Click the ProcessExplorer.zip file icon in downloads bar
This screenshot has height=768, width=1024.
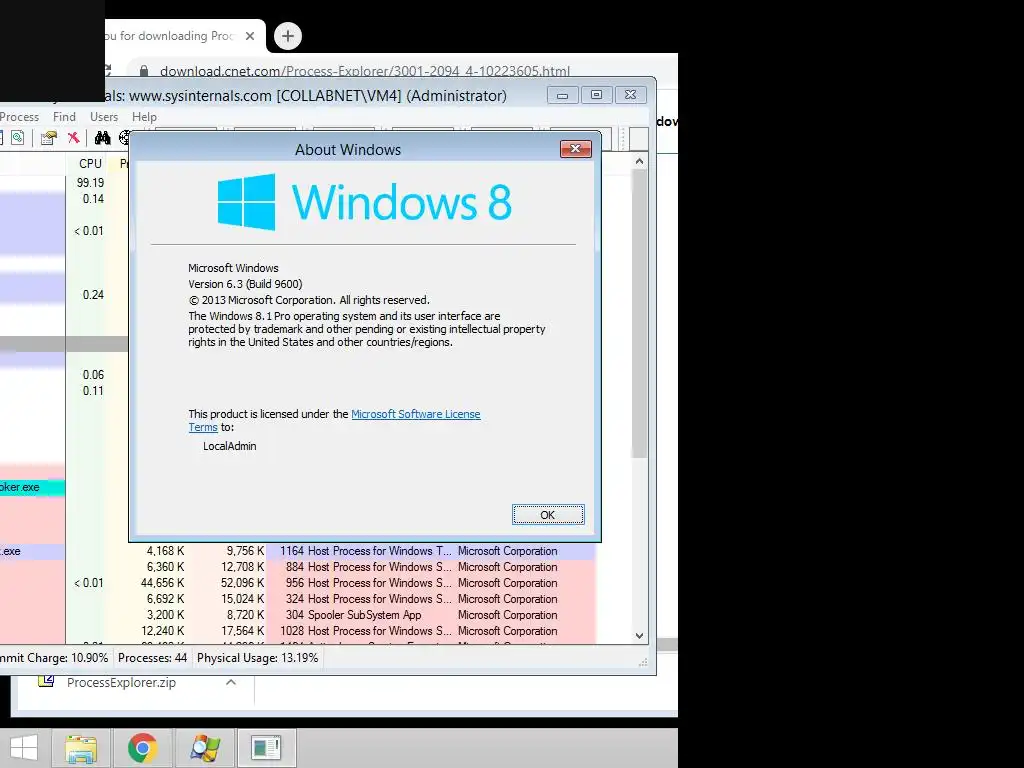46,682
